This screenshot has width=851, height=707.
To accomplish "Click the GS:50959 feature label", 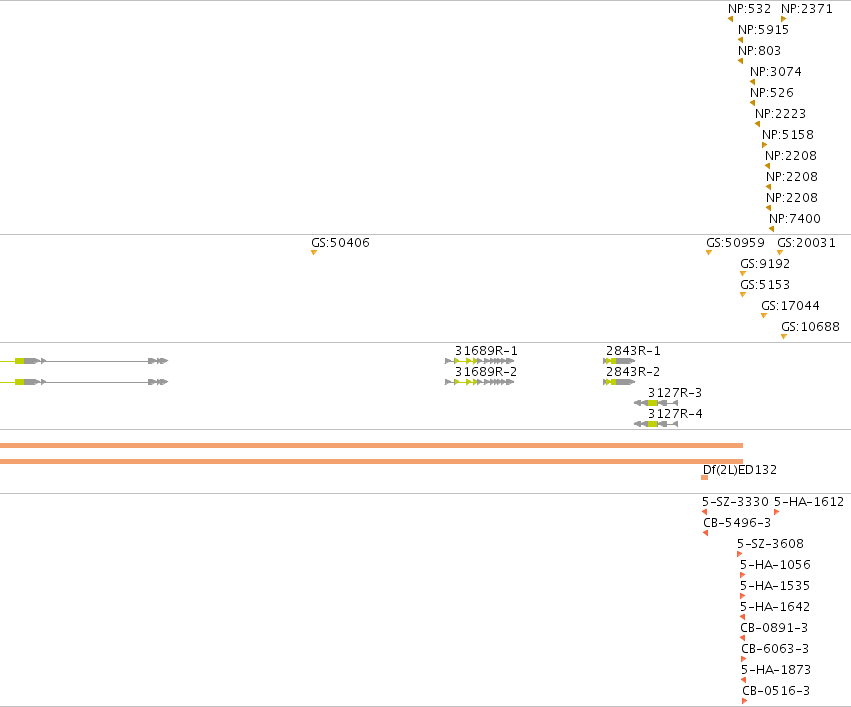I will click(x=735, y=243).
